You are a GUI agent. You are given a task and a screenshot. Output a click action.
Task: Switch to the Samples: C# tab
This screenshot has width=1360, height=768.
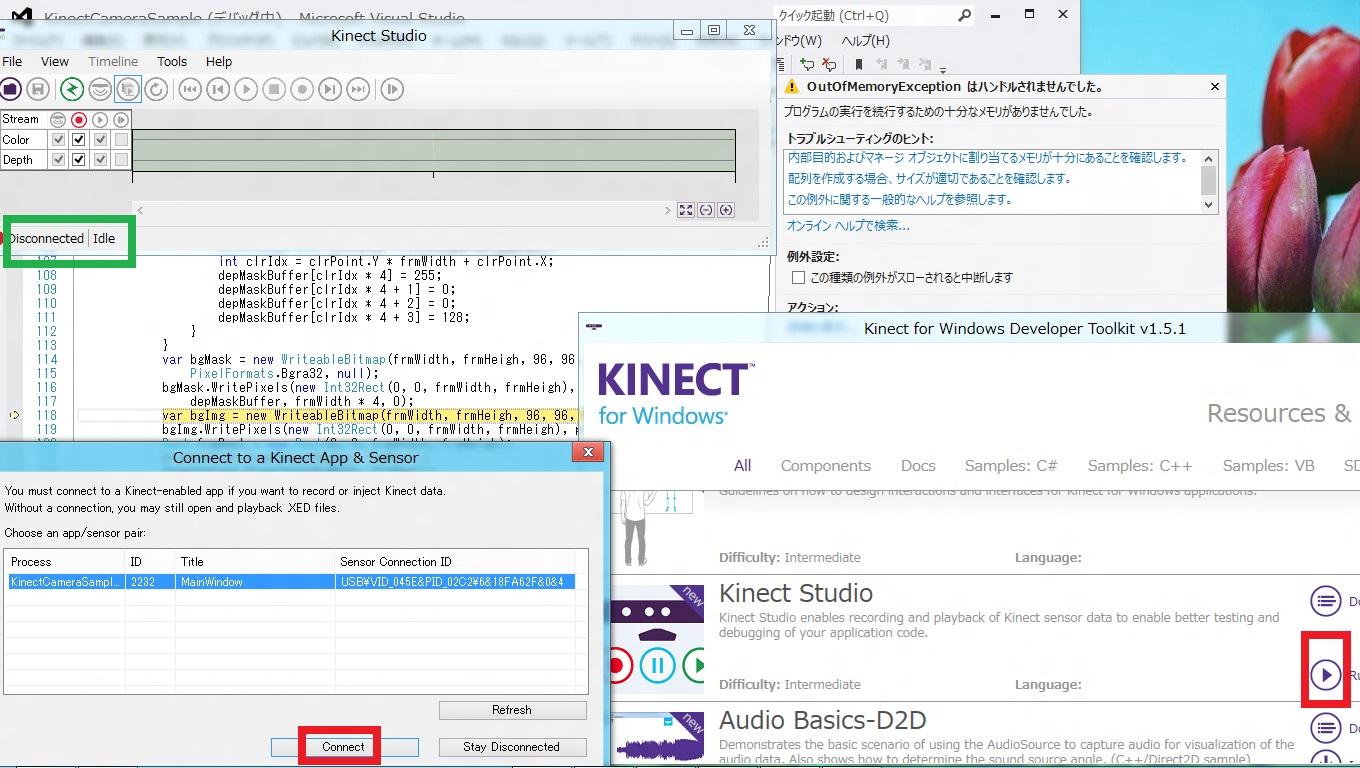point(1011,465)
